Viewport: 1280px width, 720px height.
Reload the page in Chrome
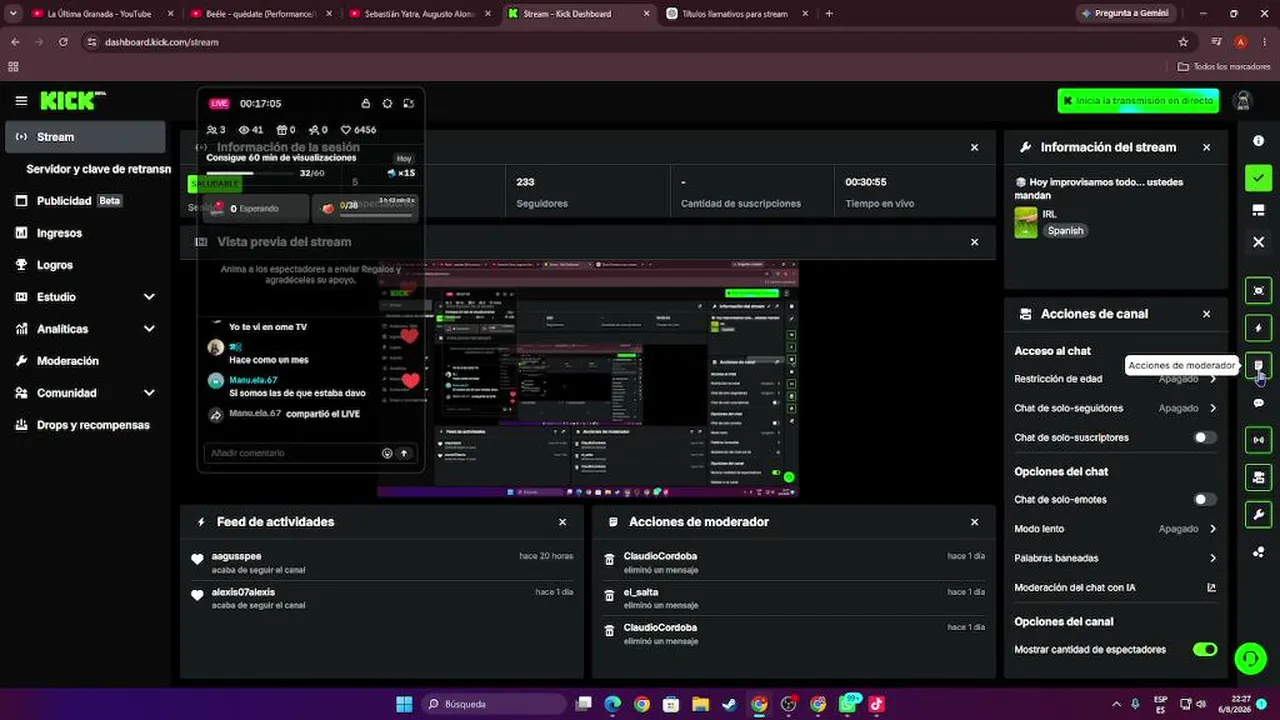pyautogui.click(x=63, y=42)
